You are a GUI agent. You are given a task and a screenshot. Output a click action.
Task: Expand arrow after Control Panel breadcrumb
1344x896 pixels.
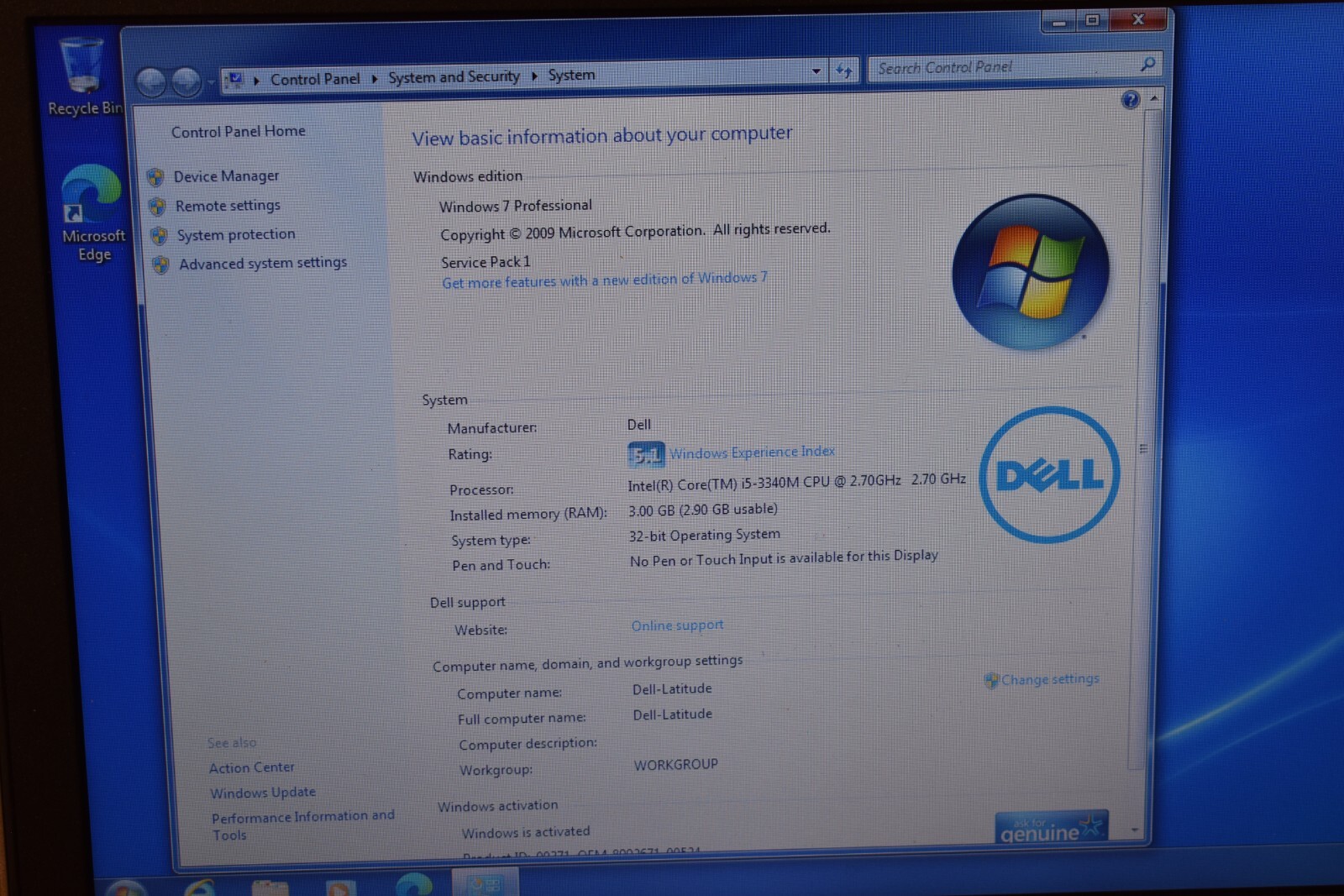375,79
